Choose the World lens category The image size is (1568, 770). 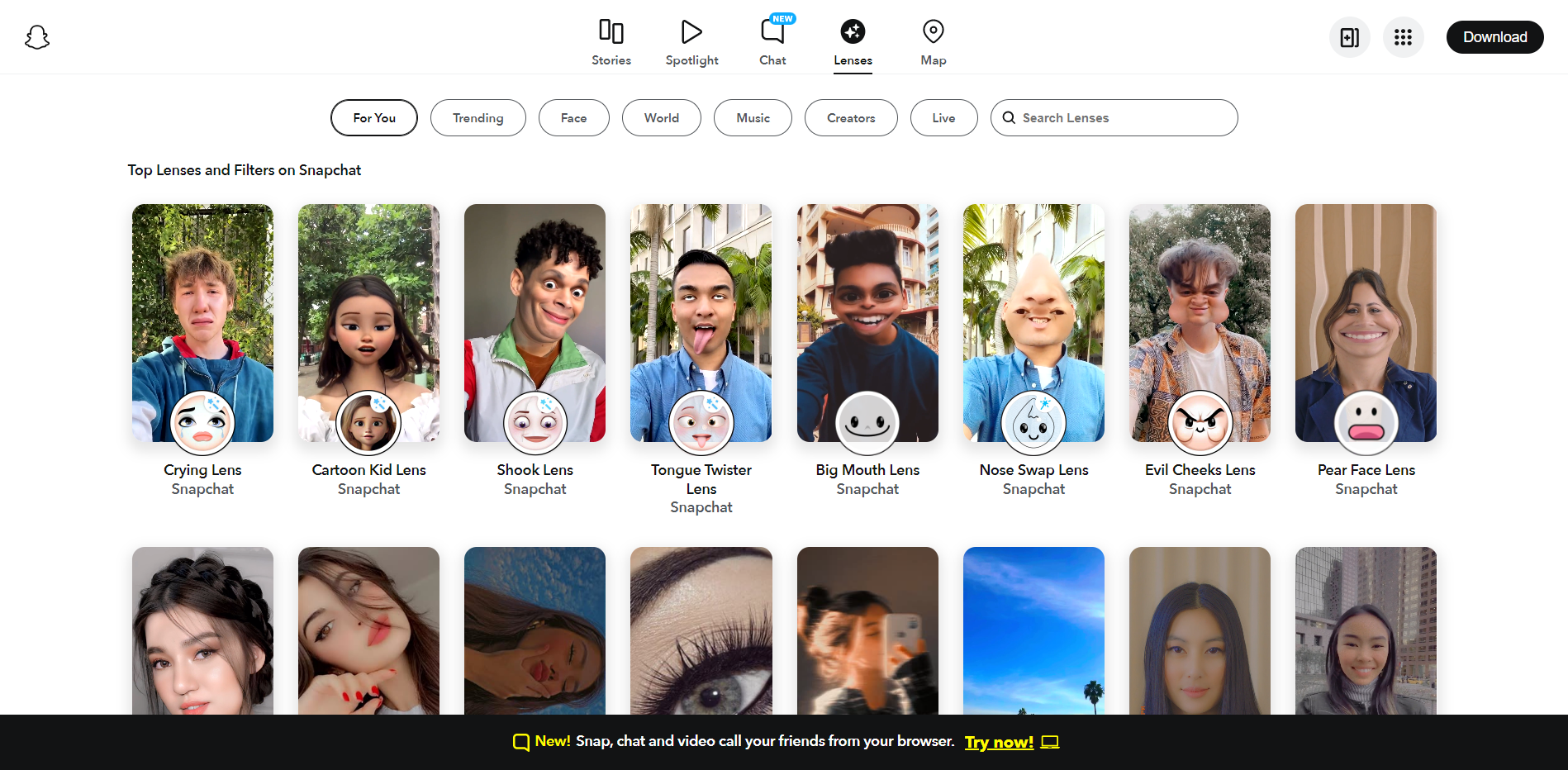[x=661, y=118]
